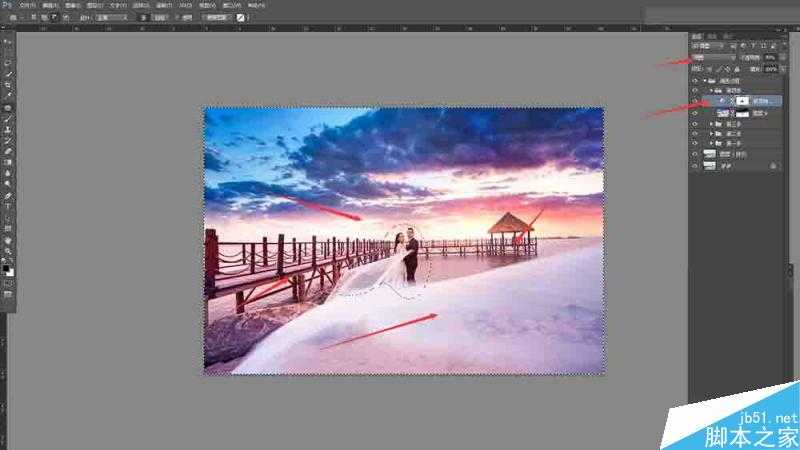Select the Eraser tool

[8, 151]
